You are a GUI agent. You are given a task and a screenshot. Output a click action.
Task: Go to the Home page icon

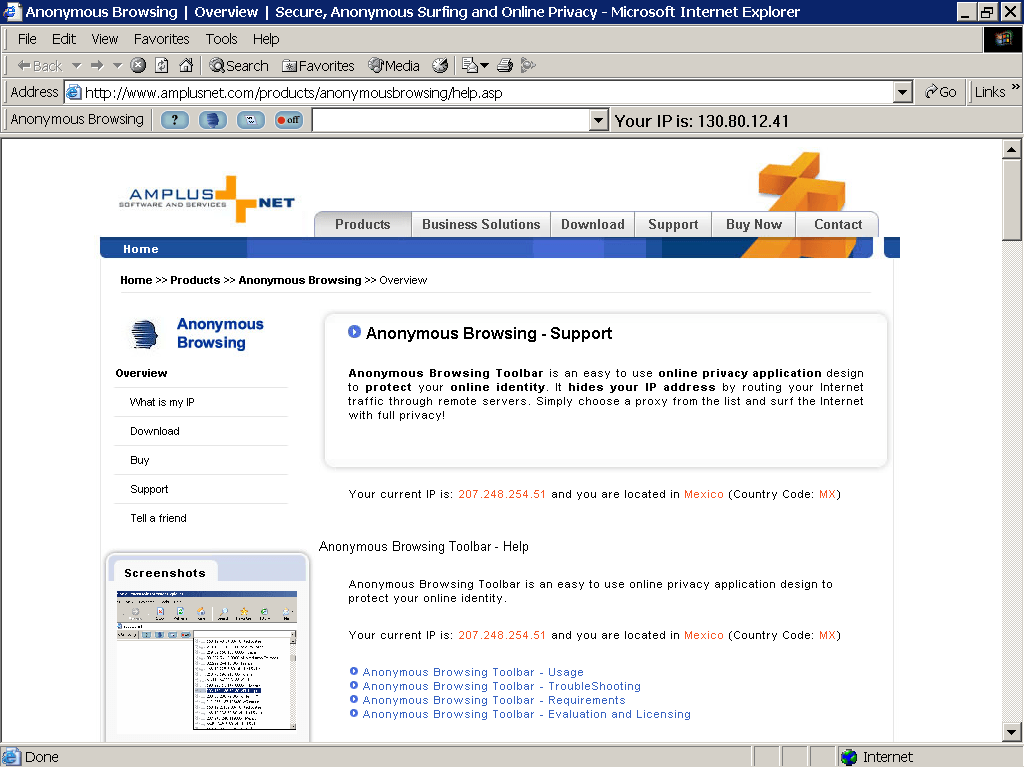pyautogui.click(x=185, y=66)
